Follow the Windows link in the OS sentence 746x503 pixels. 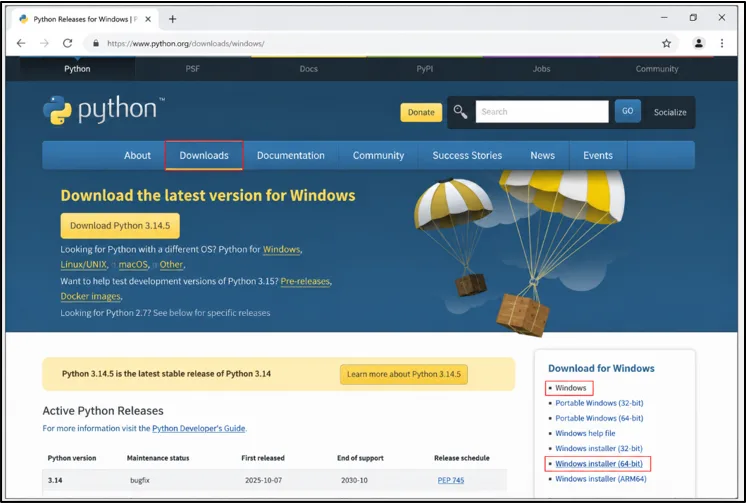click(281, 249)
